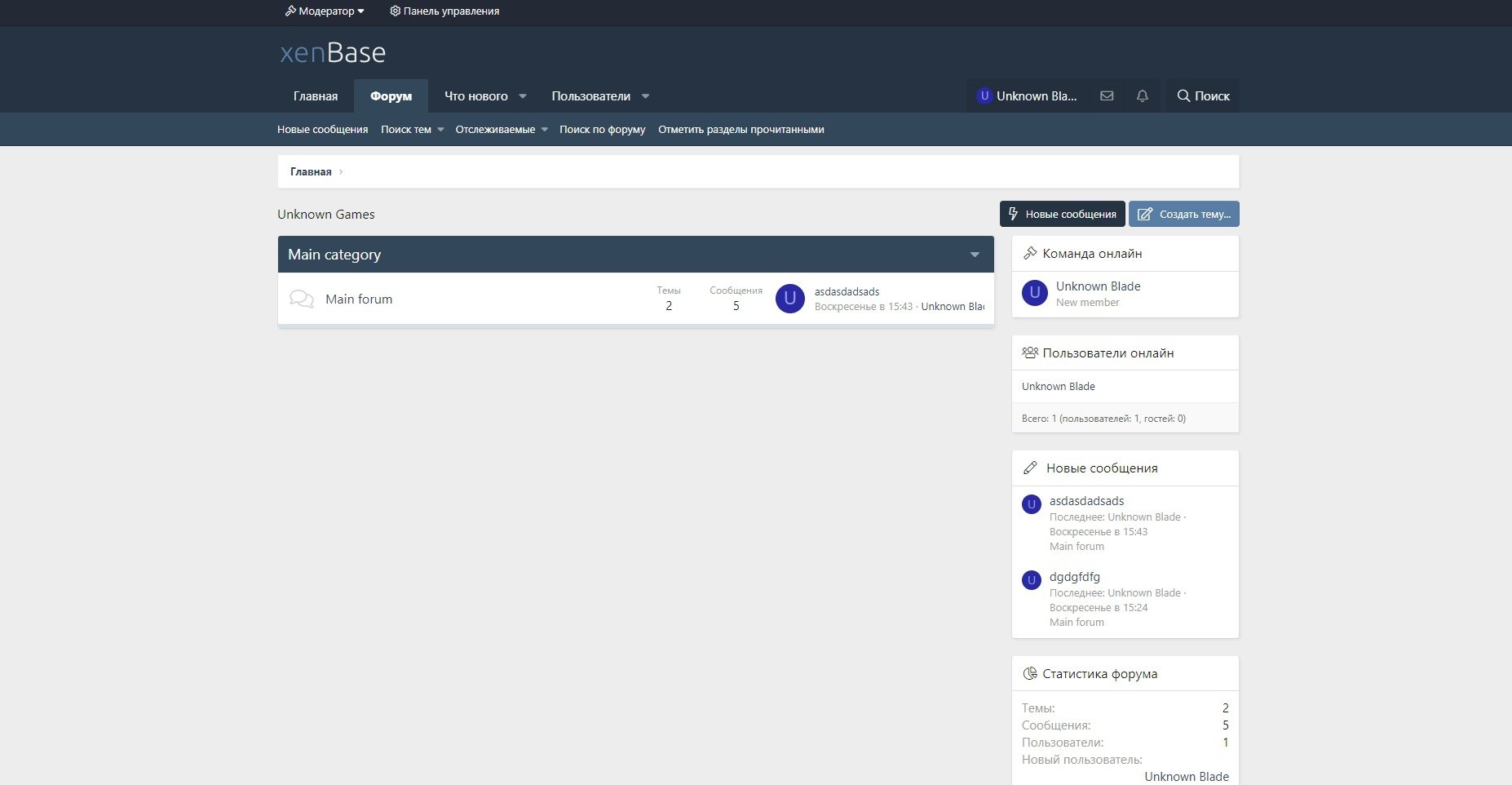
Task: Click the notifications bell icon
Action: pos(1142,96)
